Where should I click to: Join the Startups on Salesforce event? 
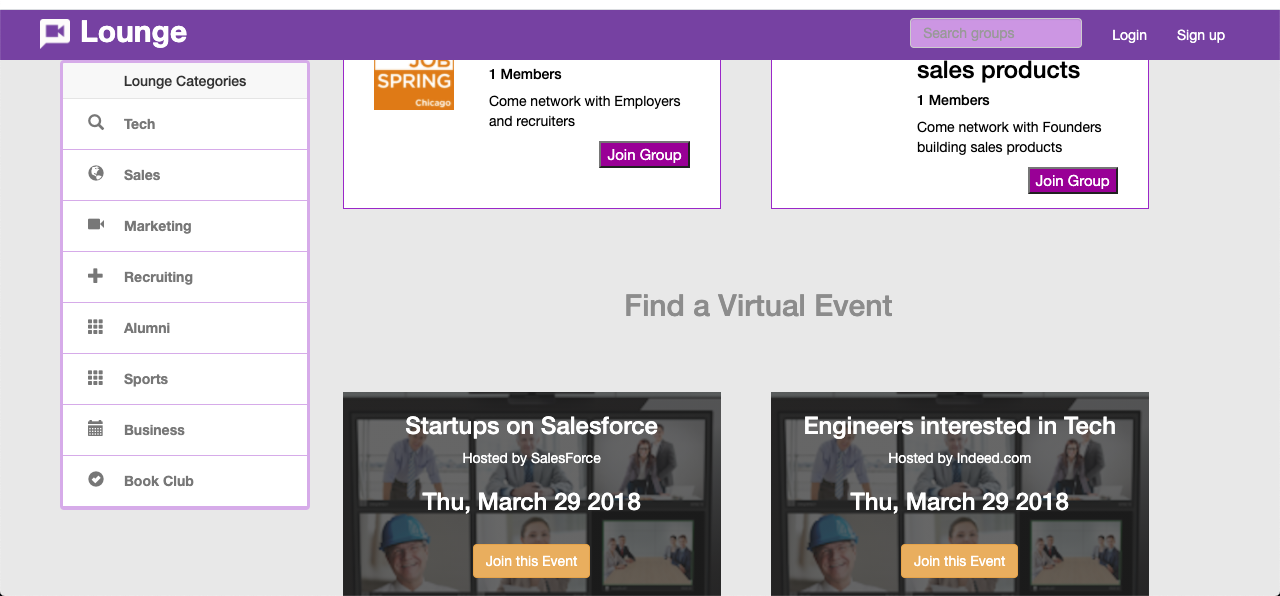click(x=531, y=561)
